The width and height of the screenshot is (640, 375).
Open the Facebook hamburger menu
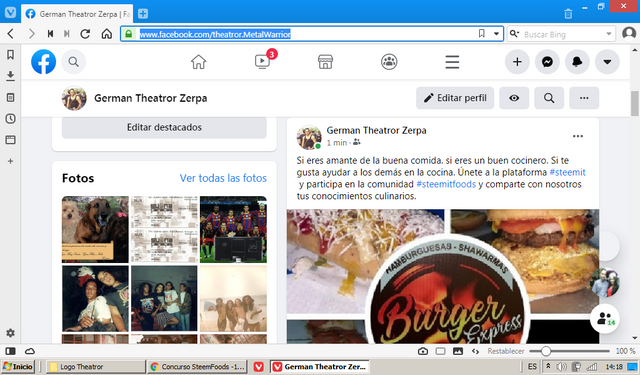click(x=452, y=62)
